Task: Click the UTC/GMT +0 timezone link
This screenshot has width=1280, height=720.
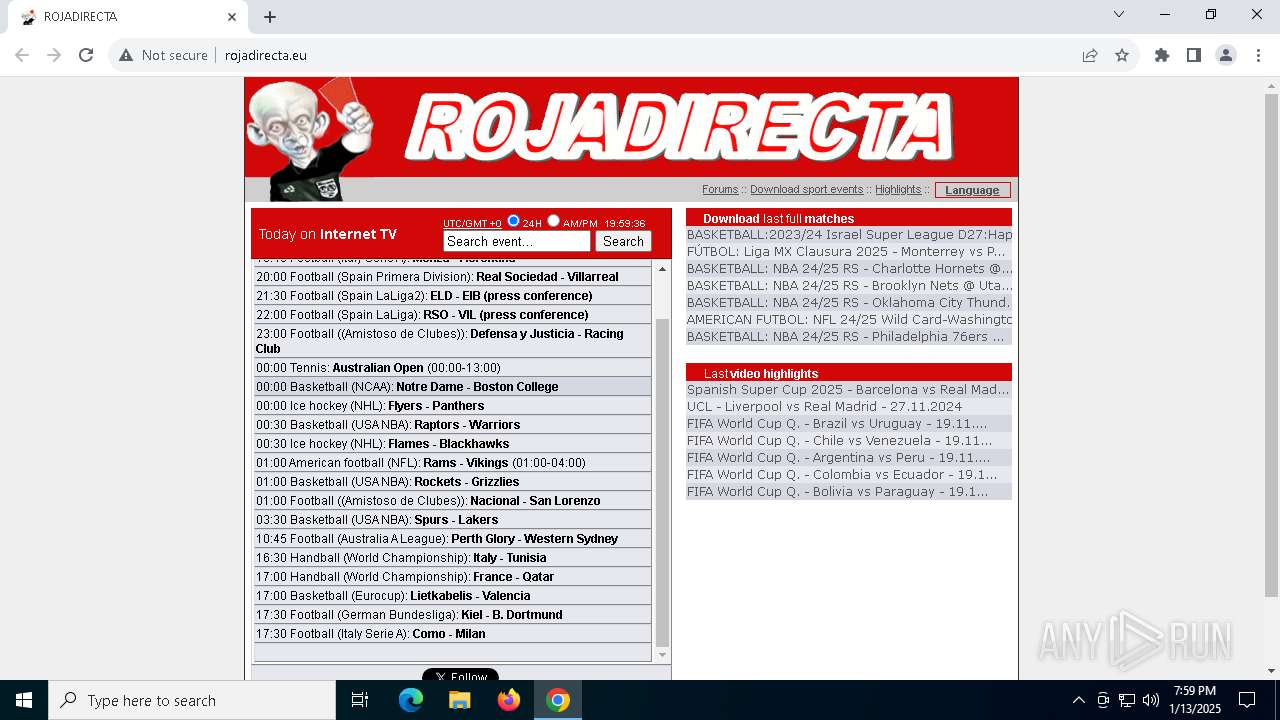Action: (472, 224)
